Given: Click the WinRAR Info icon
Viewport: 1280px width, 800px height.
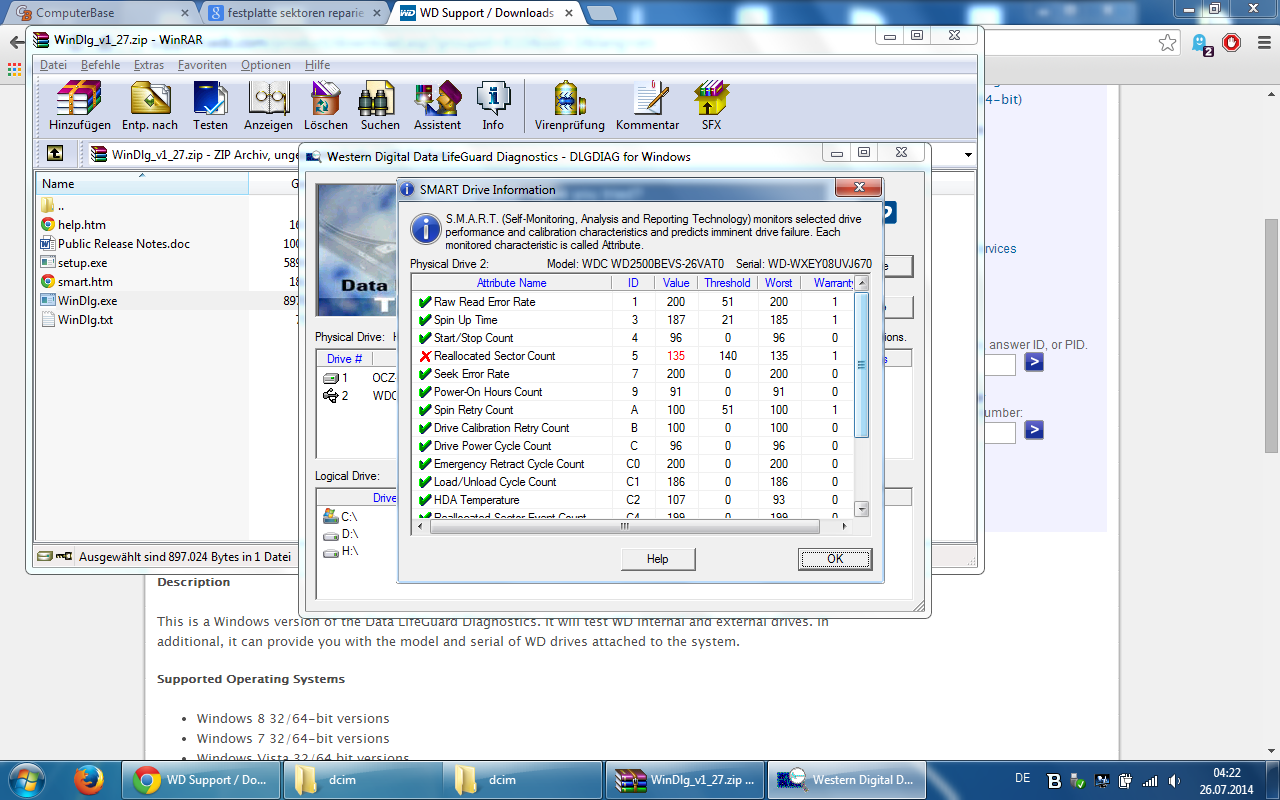Looking at the screenshot, I should pyautogui.click(x=493, y=106).
